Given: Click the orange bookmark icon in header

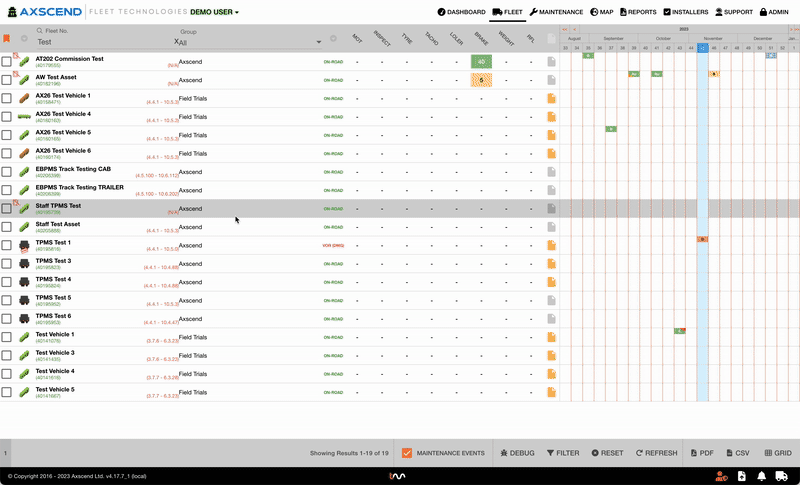Looking at the screenshot, I should pyautogui.click(x=7, y=39).
